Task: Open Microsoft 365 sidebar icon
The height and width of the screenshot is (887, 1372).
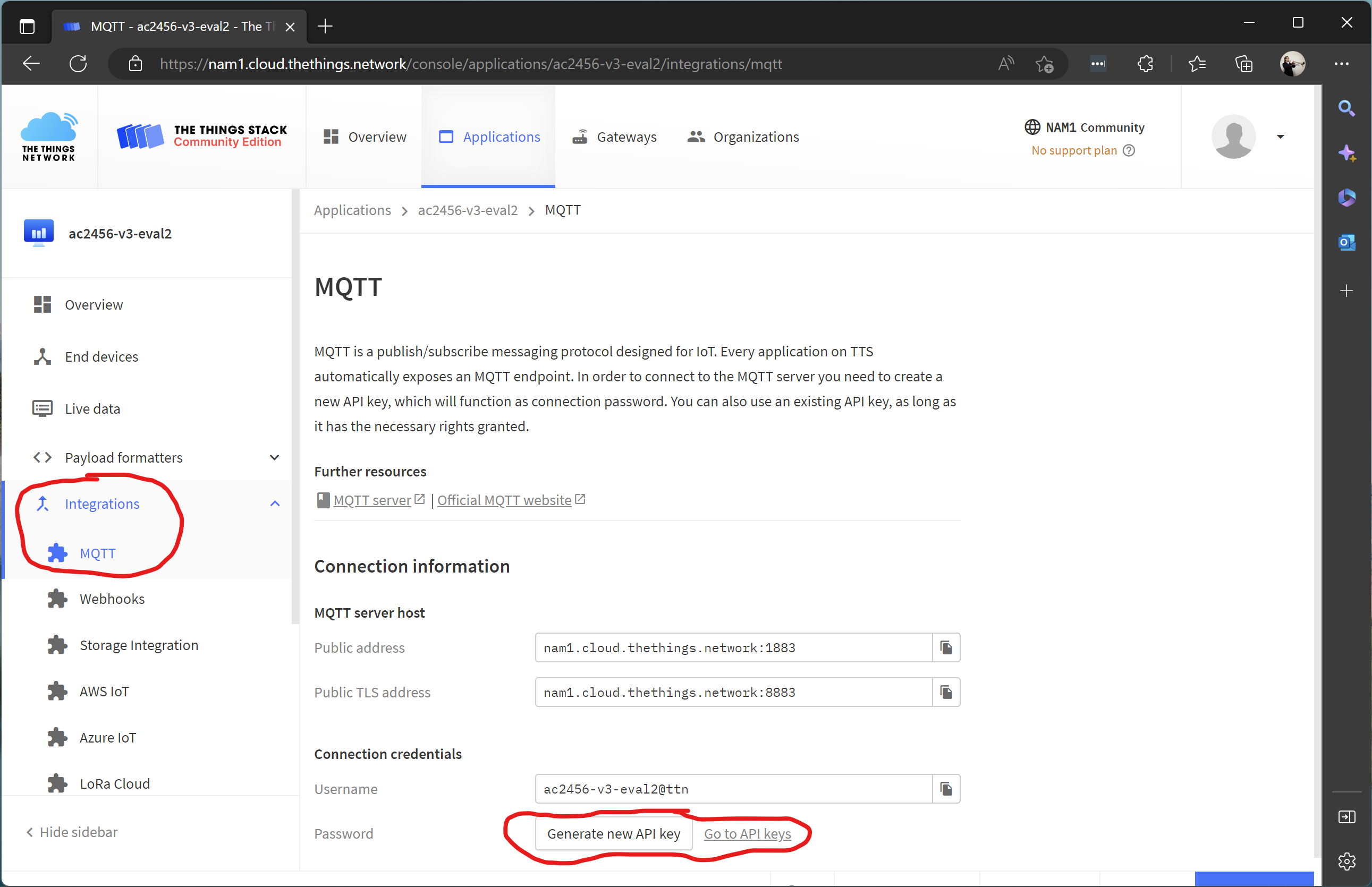Action: coord(1346,198)
